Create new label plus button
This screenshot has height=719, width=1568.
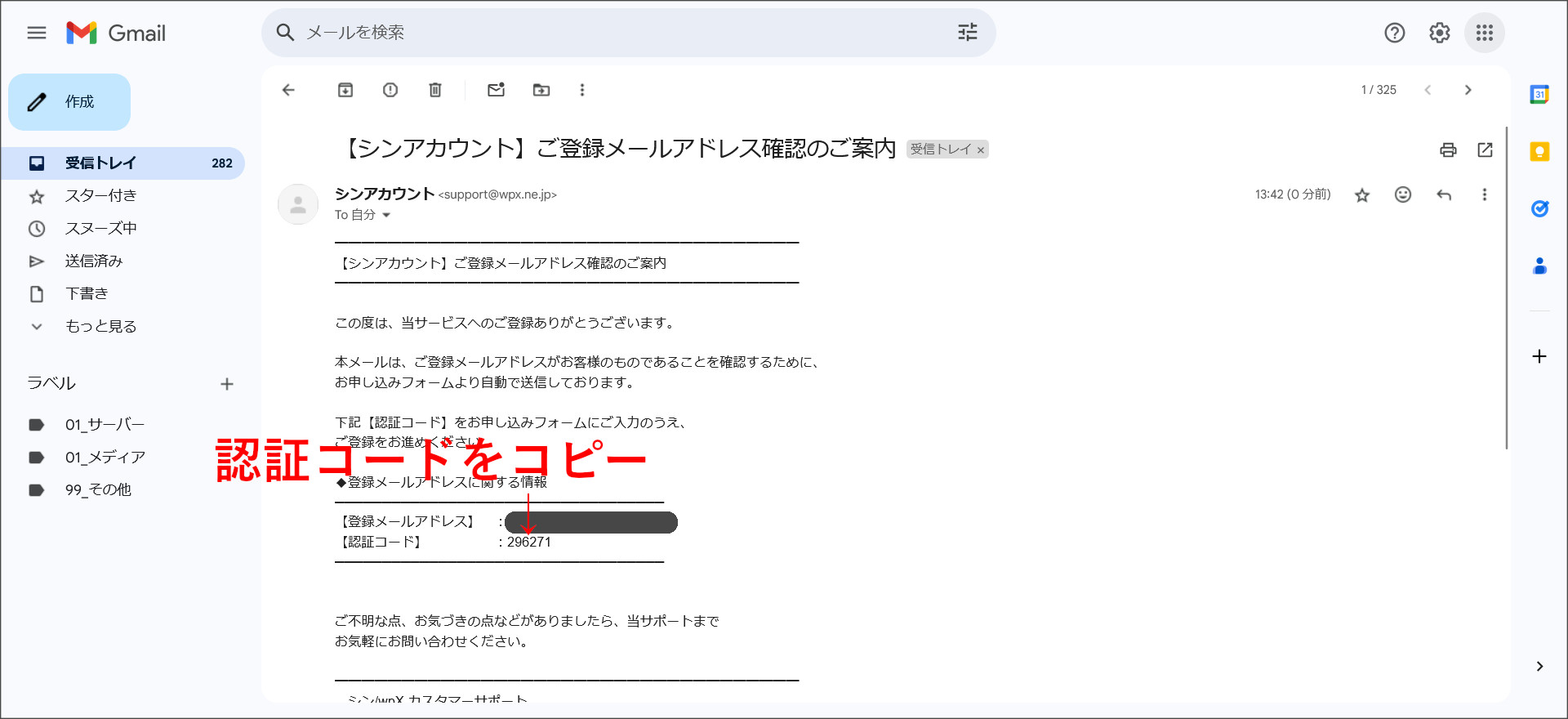(227, 384)
